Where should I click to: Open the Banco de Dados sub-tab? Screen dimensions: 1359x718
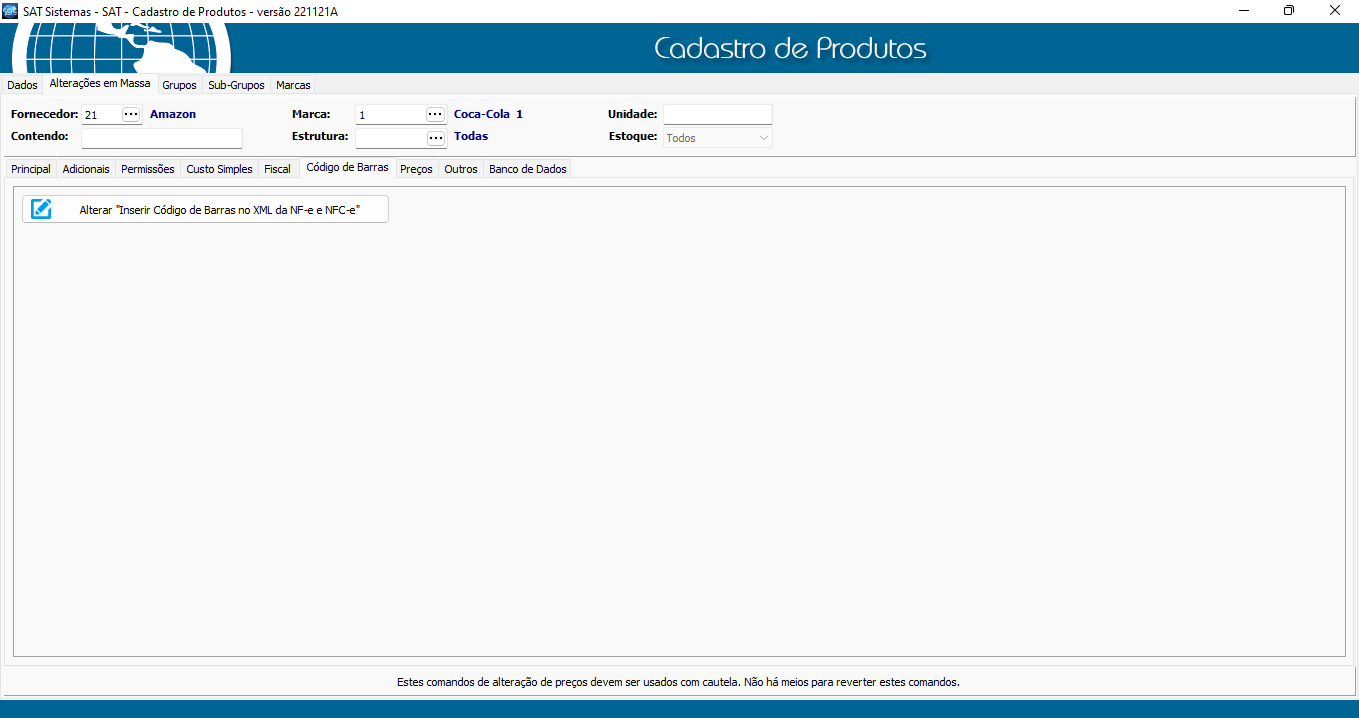(x=527, y=169)
